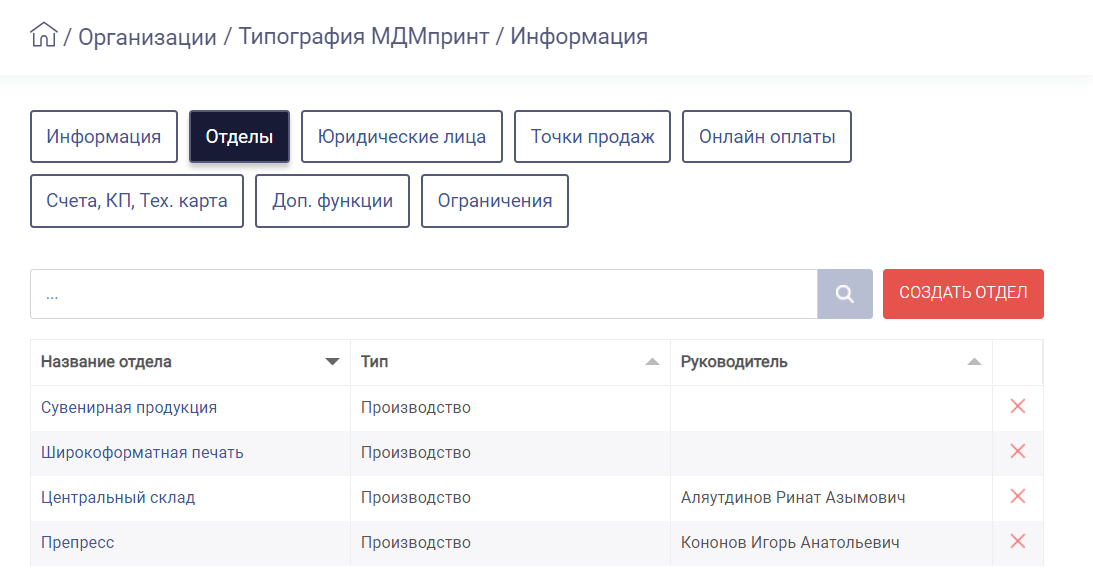
Task: Delete the Широкоформатная печать row
Action: (1018, 451)
